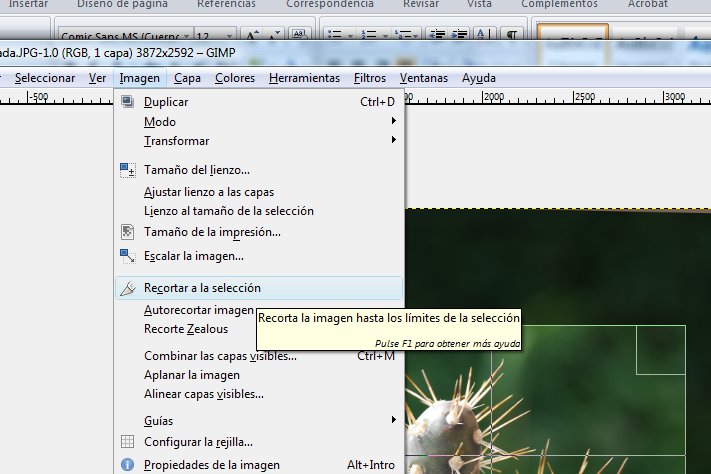This screenshot has width=711, height=474.
Task: Open the Ayuda menu
Action: pos(478,78)
